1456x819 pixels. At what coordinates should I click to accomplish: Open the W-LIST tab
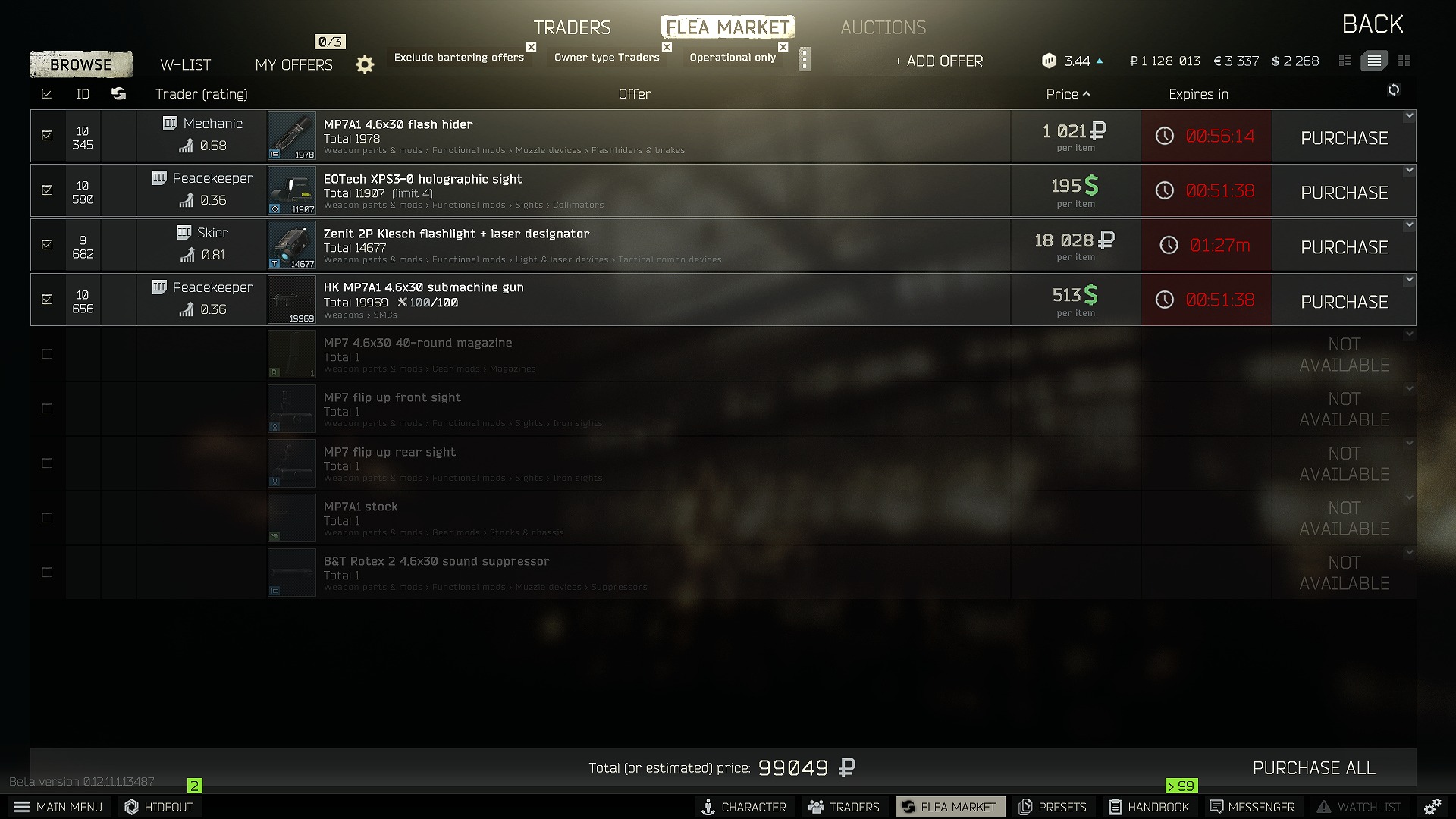tap(186, 64)
